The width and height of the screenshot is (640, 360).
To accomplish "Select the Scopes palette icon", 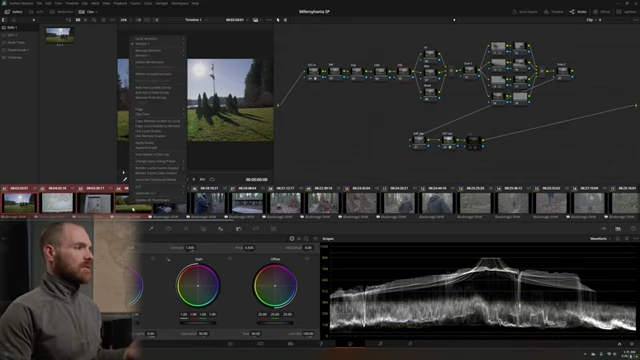I will point(618,229).
